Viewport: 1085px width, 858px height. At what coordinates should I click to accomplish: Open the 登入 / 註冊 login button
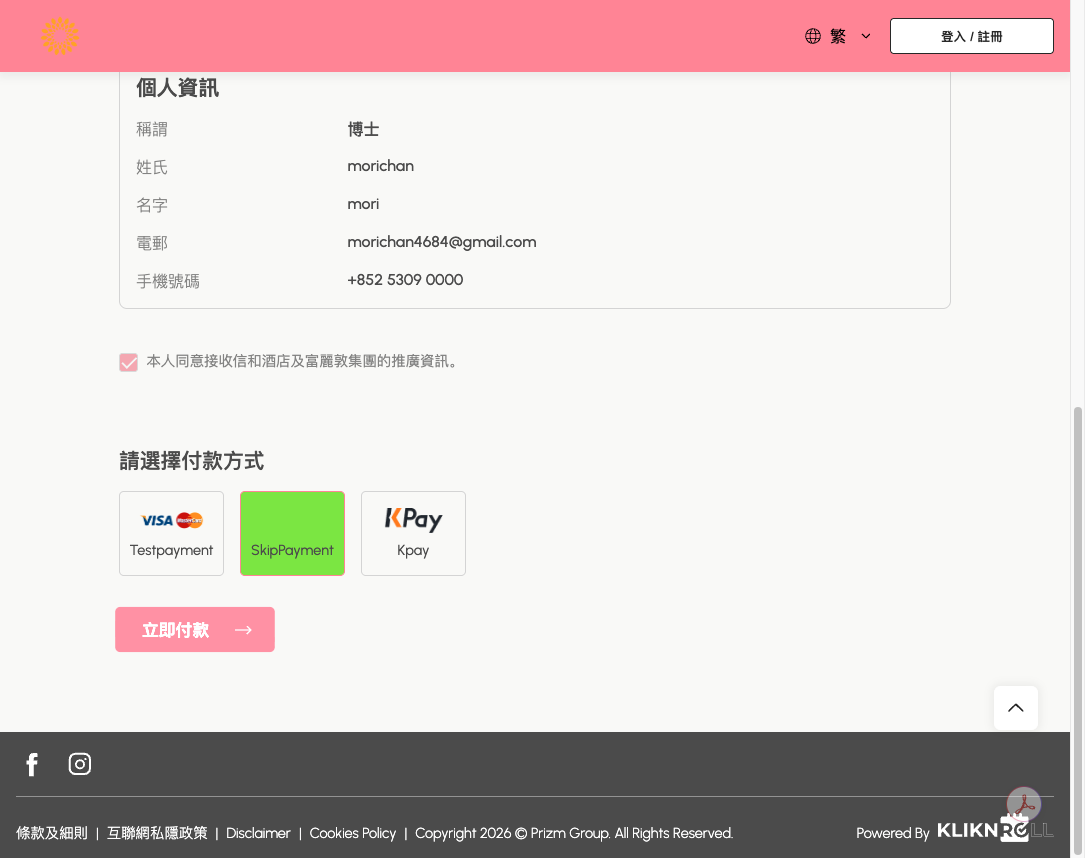click(972, 36)
